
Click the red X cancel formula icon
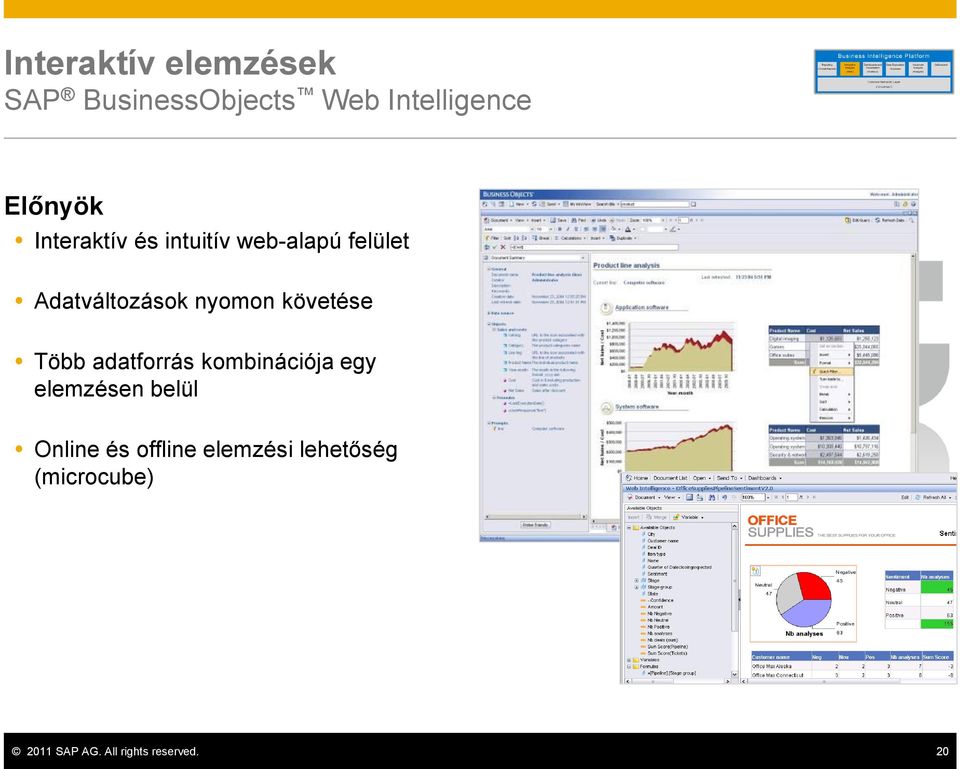pyautogui.click(x=503, y=247)
